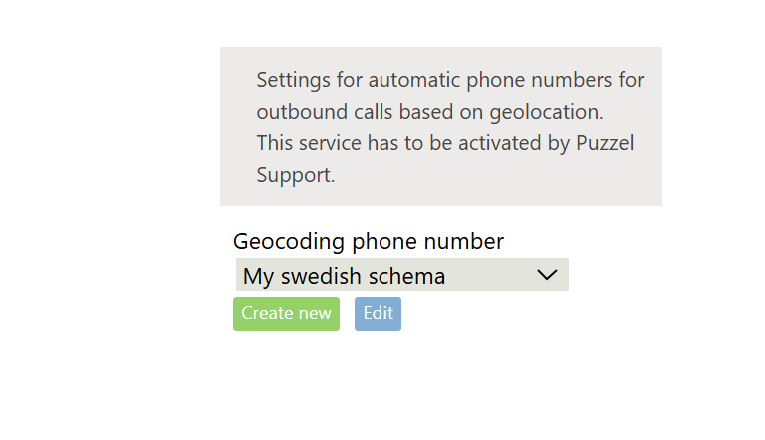Viewport: 765px width, 440px height.
Task: Click the blue Edit button
Action: coord(378,314)
